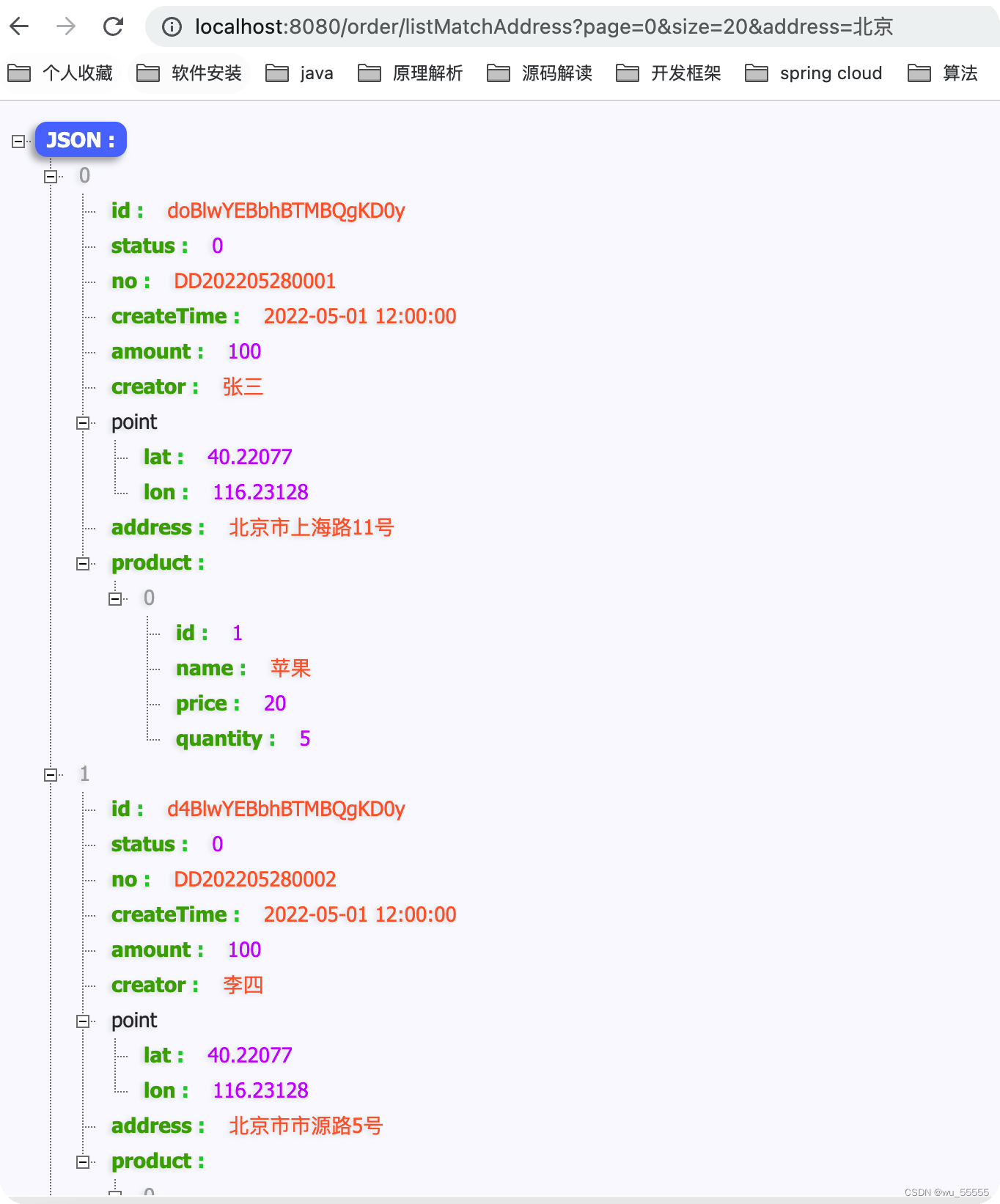
Task: Click creator value 李四
Action: click(243, 985)
